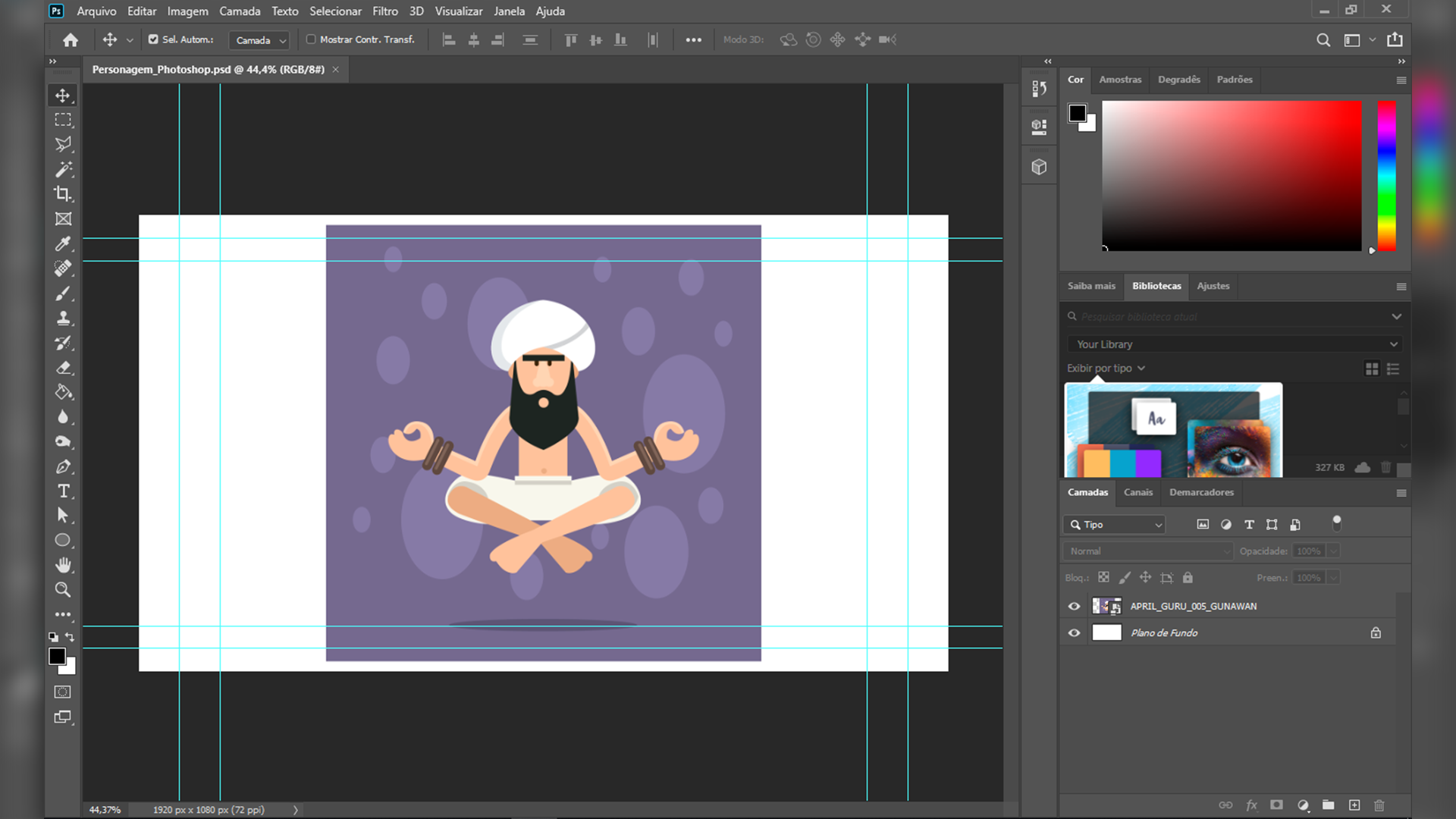Toggle lock position in Bloq. row
Screen dimensions: 1456x819
click(1145, 578)
